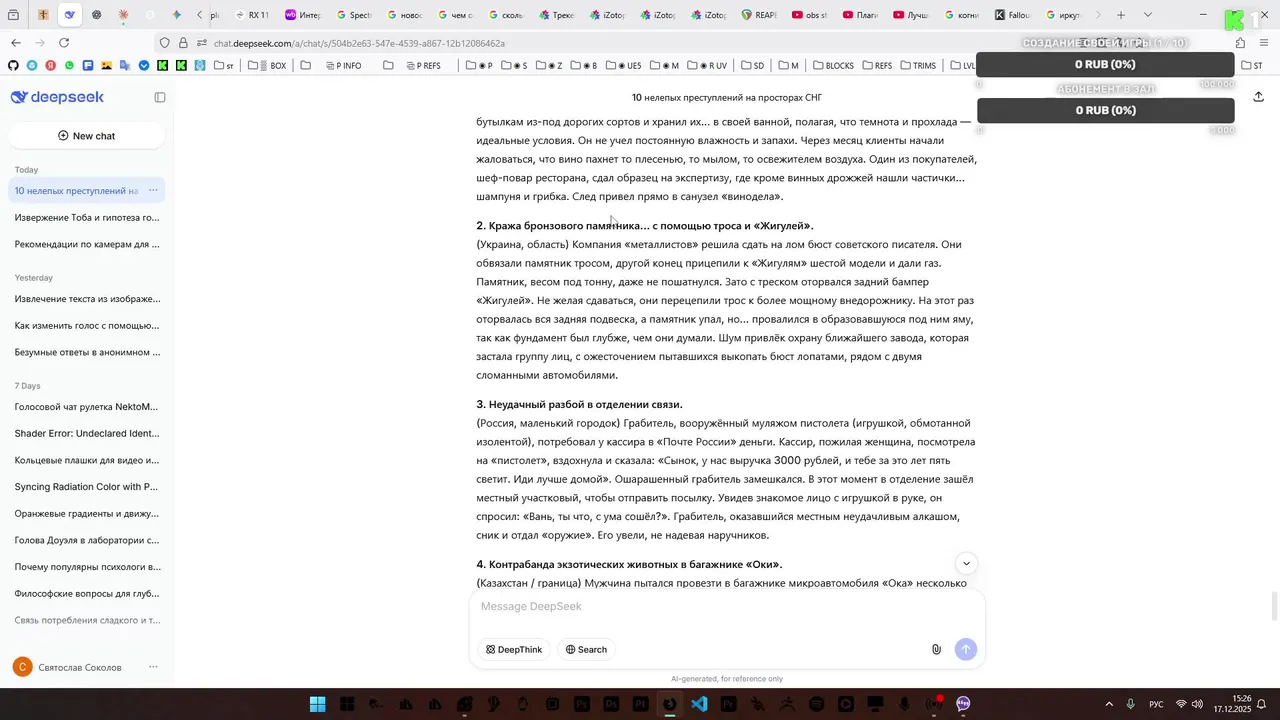Open chat Оранжевые градиенты и движущиеся

pos(87,513)
